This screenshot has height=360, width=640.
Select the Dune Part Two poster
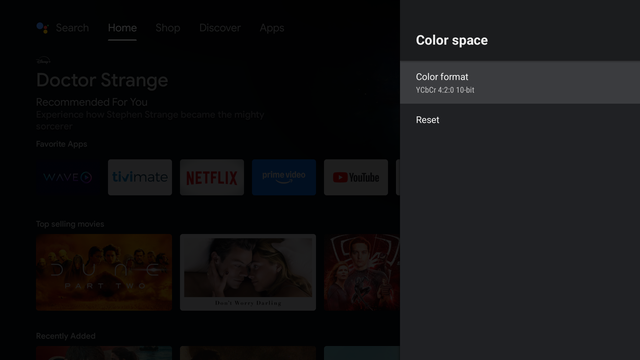[x=104, y=272]
